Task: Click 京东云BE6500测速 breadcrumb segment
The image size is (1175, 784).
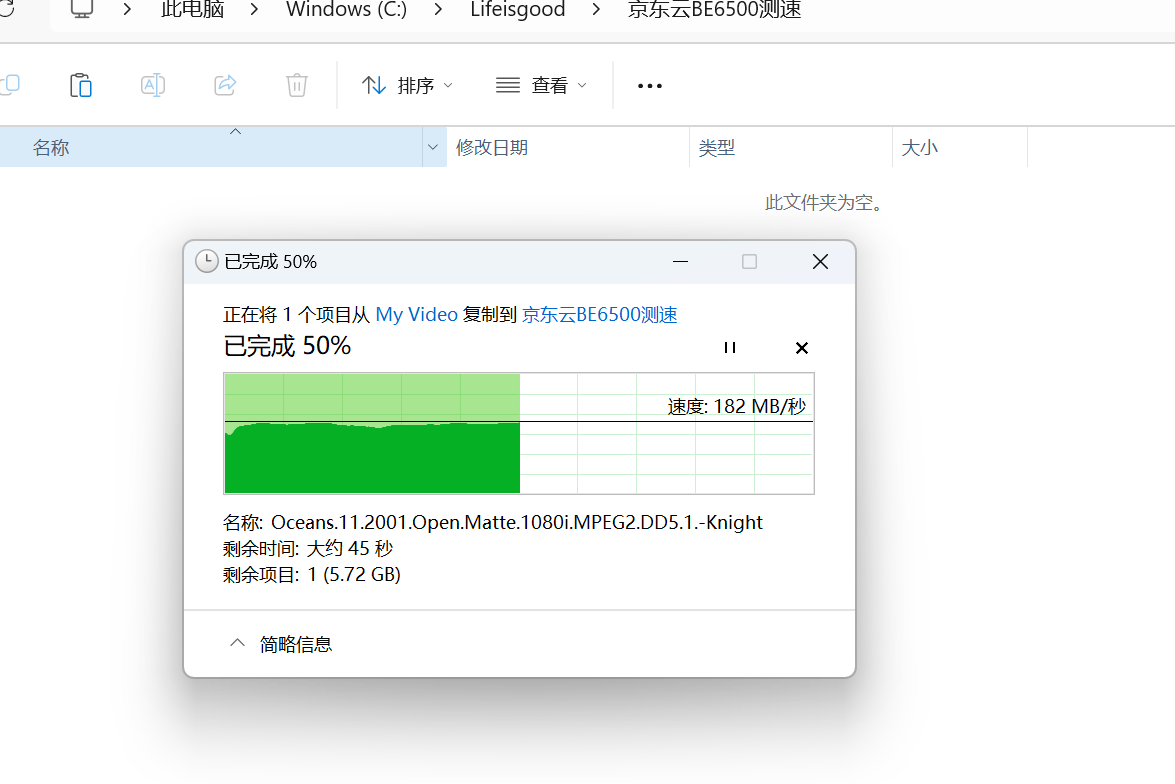Action: click(x=714, y=10)
